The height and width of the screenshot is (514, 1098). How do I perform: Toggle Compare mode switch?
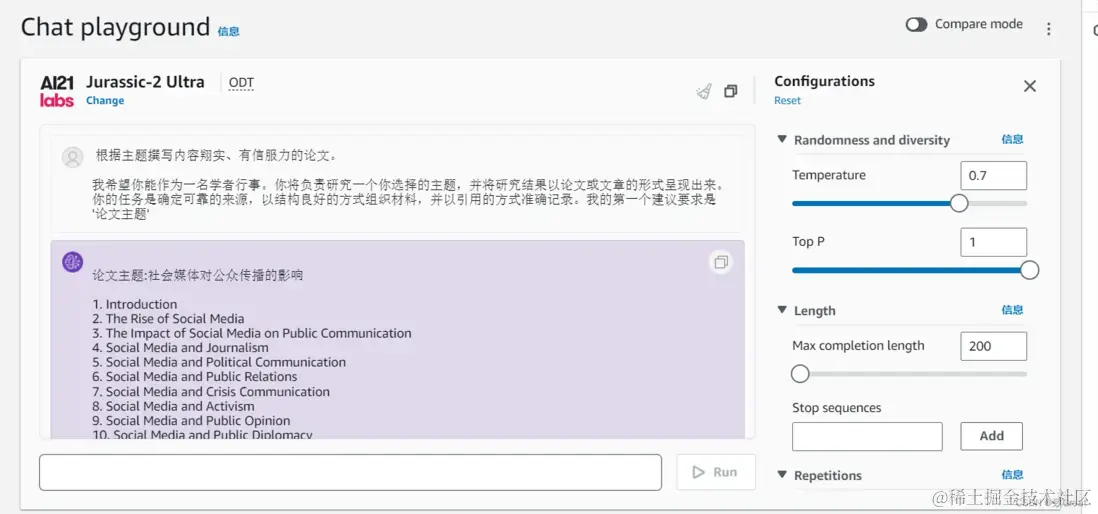[916, 25]
